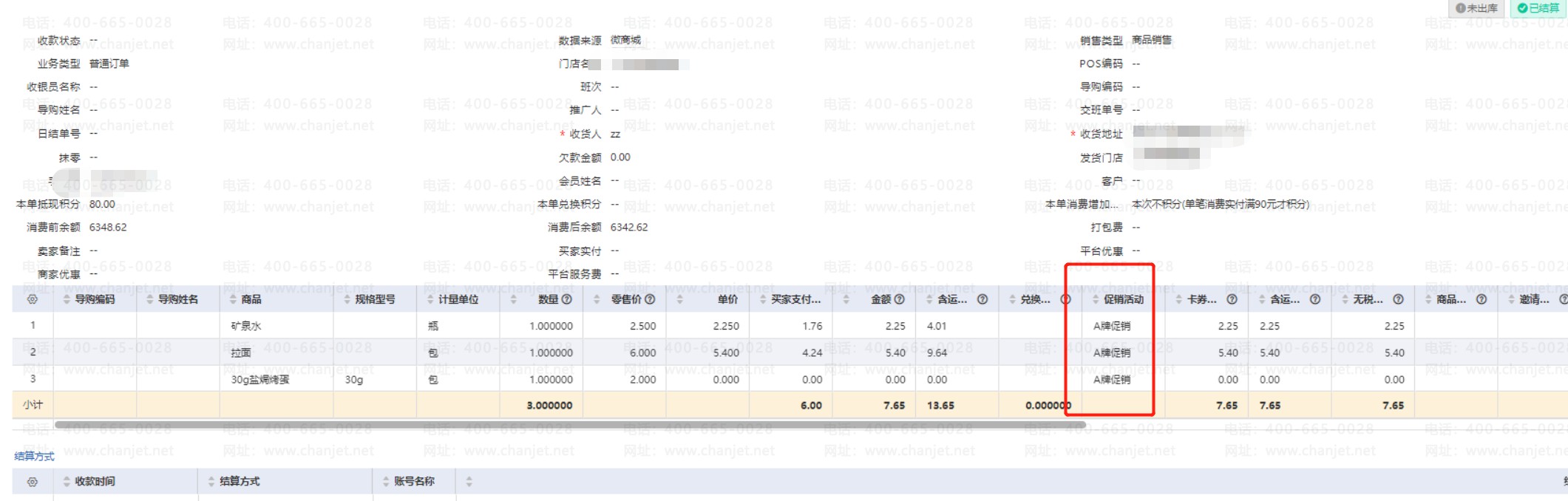
Task: Click A牌促销 cell in 拉面 row
Action: pyautogui.click(x=1112, y=352)
